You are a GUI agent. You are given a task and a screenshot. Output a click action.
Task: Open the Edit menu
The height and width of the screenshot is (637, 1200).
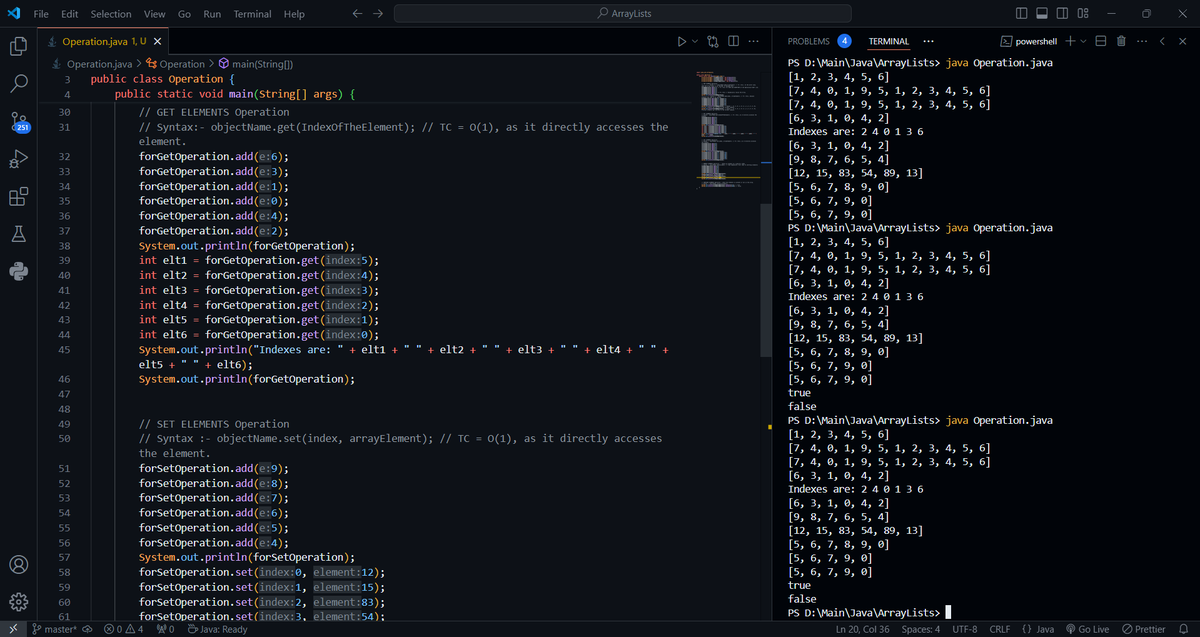pos(70,14)
